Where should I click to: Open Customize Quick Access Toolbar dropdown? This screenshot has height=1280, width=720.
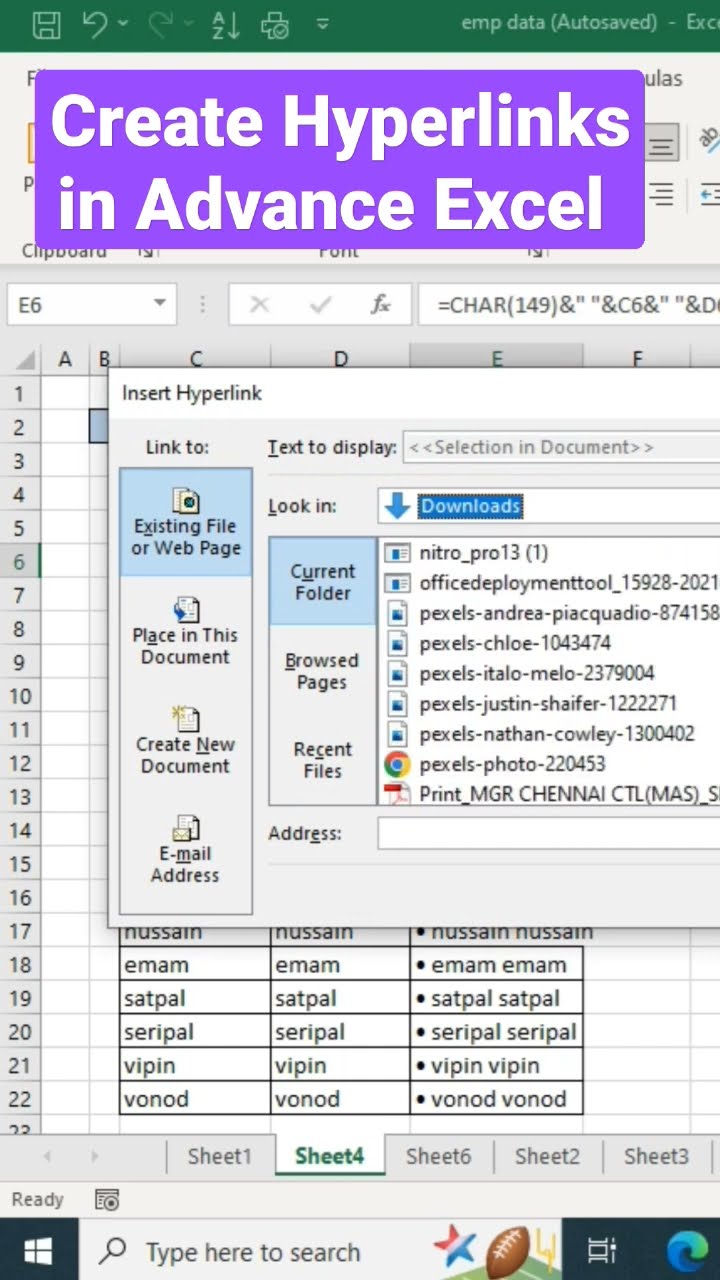[x=322, y=24]
